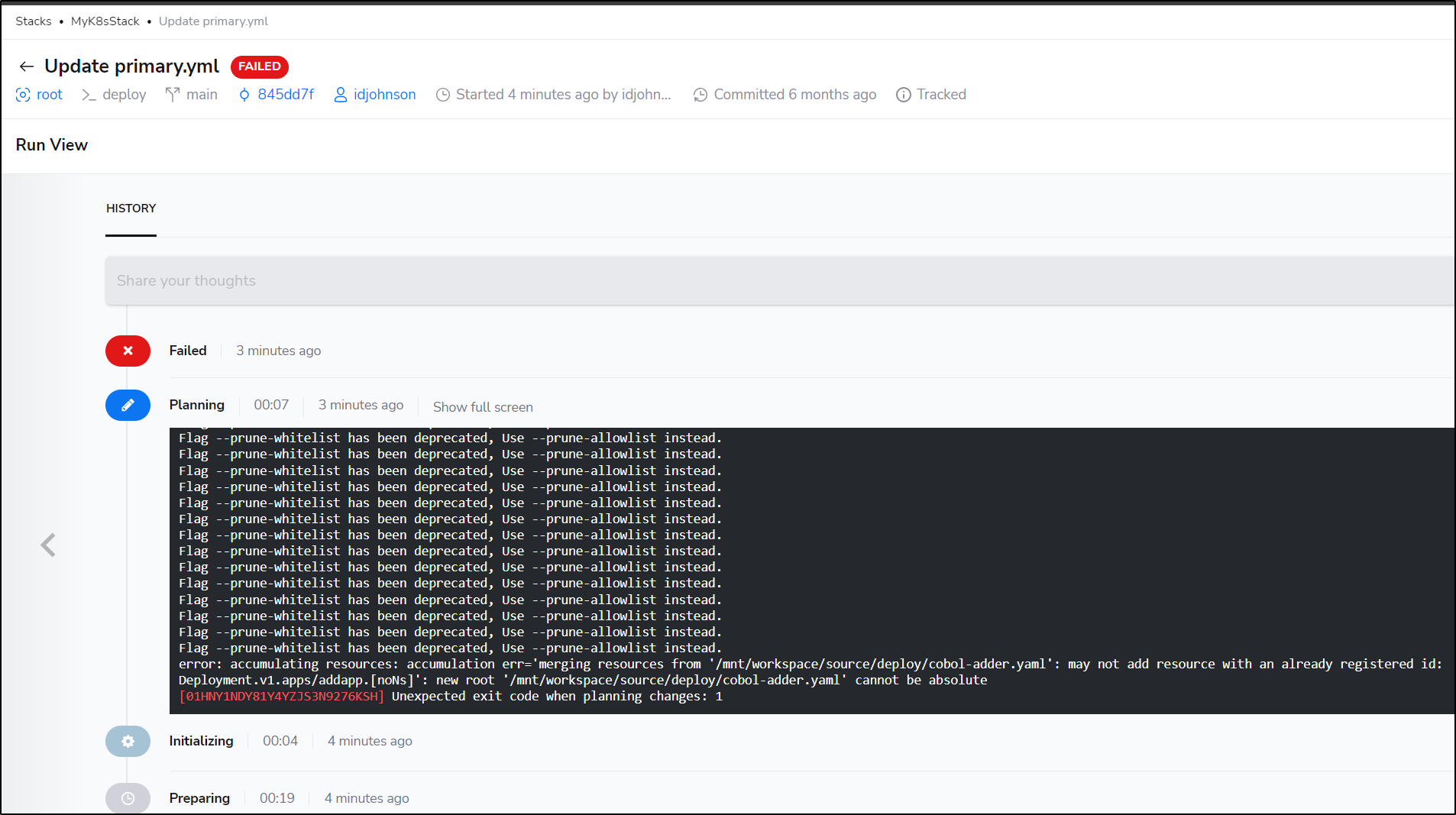Click the FAILED status badge
The width and height of the screenshot is (1456, 815).
pyautogui.click(x=260, y=66)
